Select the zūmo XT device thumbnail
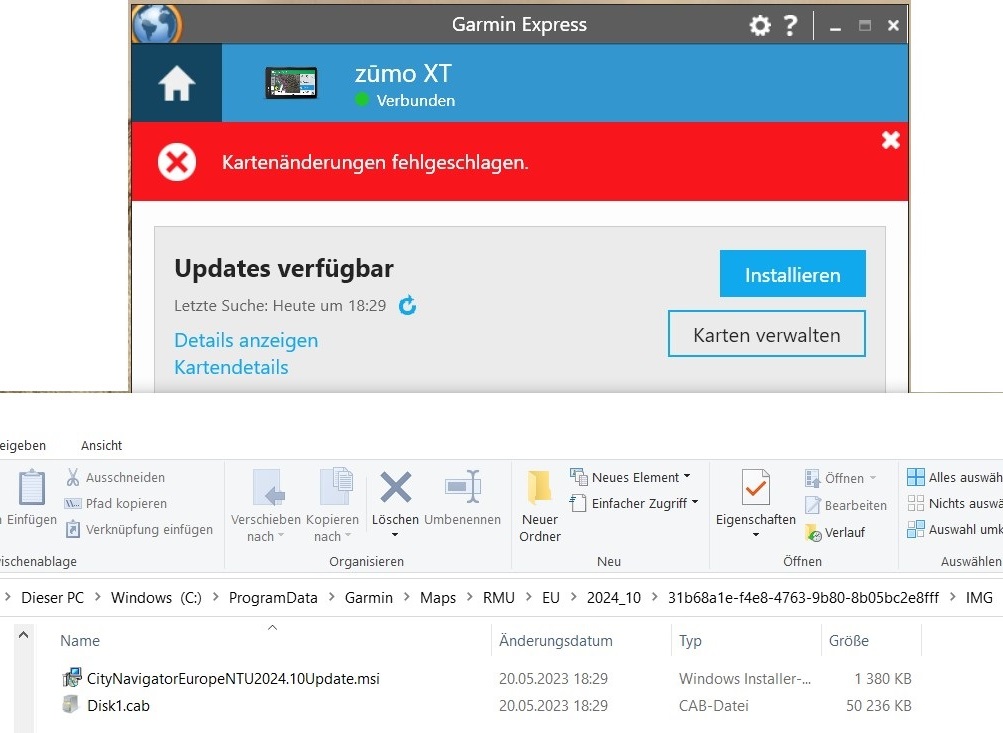 coord(291,83)
